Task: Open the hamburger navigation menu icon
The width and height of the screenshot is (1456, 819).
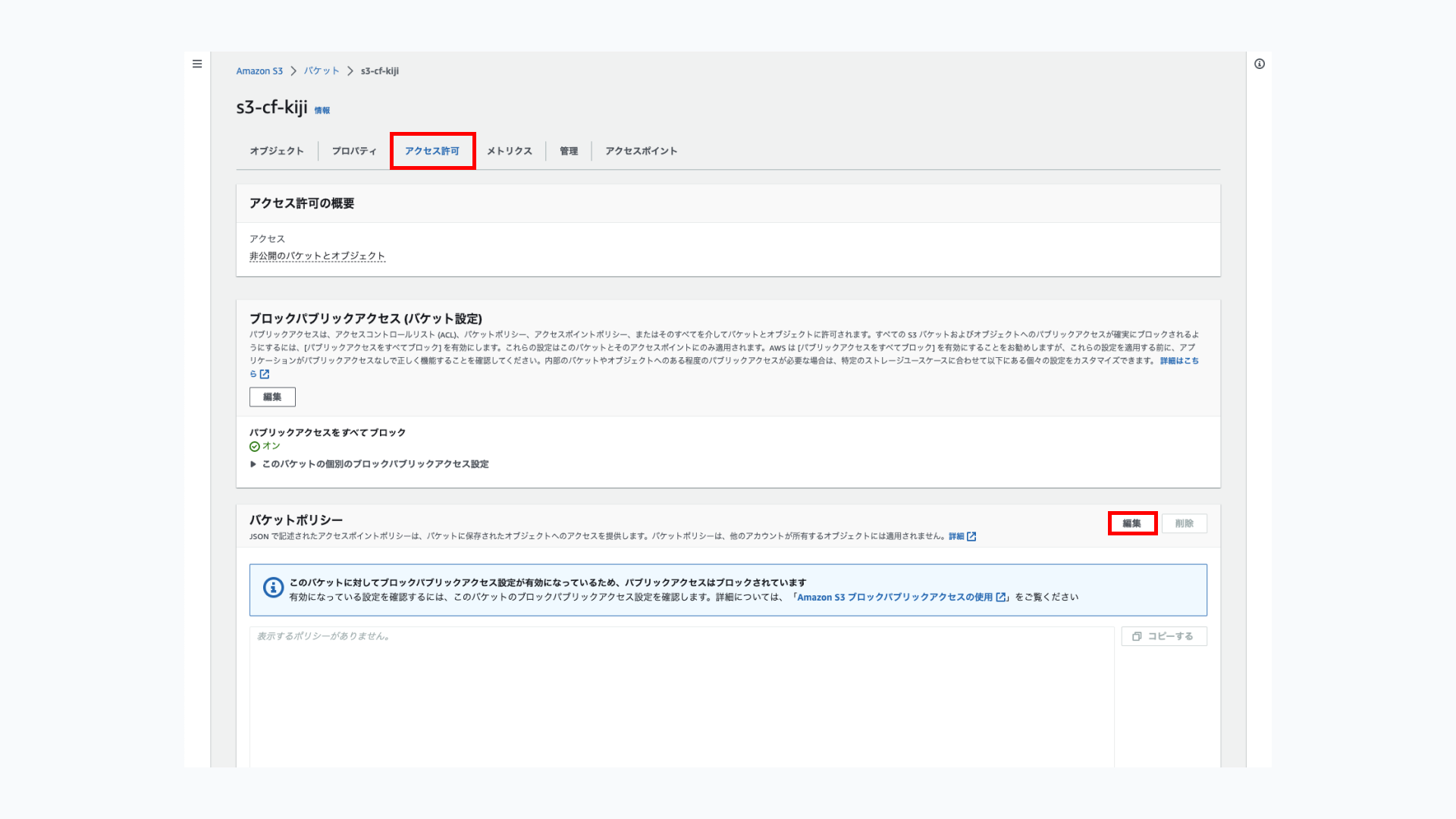Action: [x=197, y=64]
